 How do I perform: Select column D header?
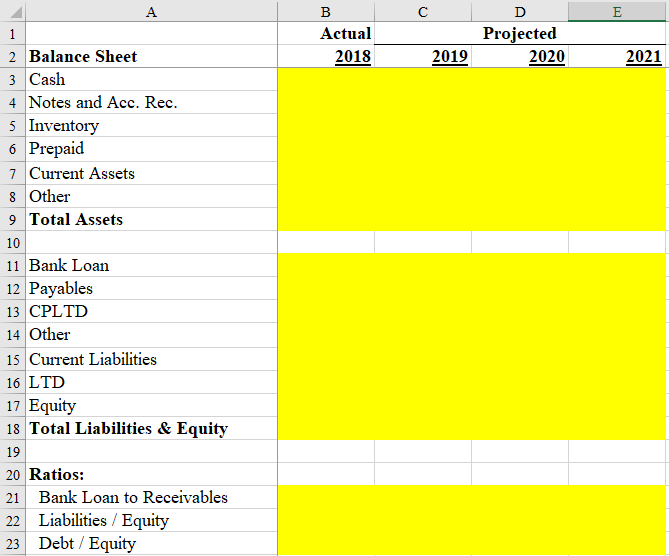tap(520, 12)
